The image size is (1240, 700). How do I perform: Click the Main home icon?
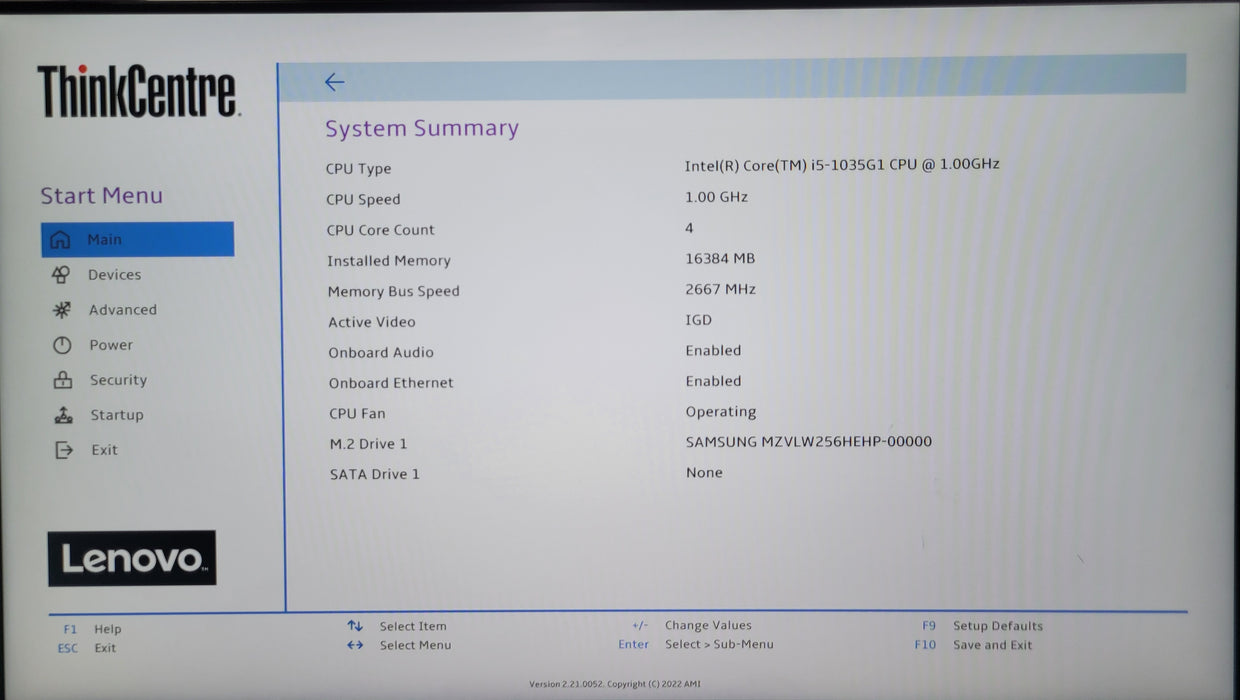coord(61,240)
